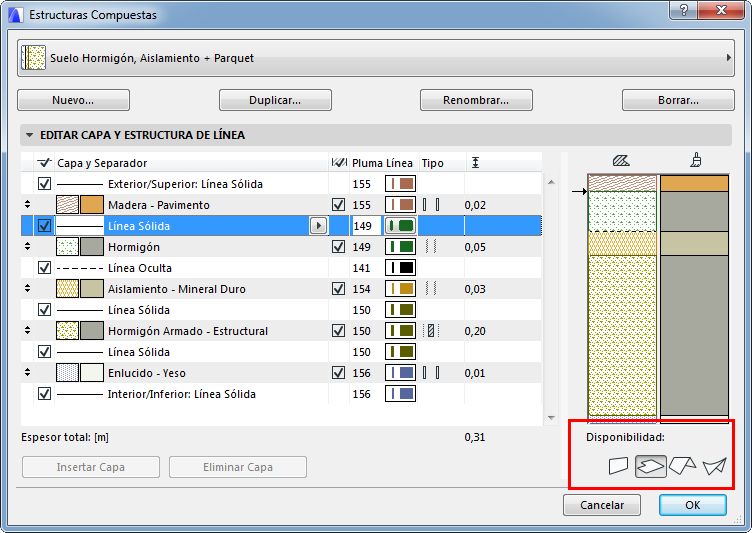The width and height of the screenshot is (752, 533).
Task: Uncheck Exterior/Superior: Línea Sólida checkbox
Action: pyautogui.click(x=44, y=184)
